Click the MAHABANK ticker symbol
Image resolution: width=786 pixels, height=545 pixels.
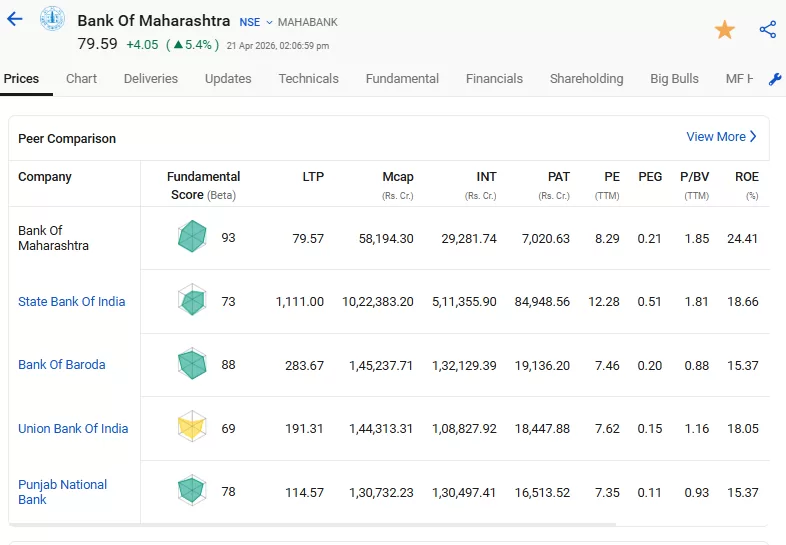(x=308, y=23)
